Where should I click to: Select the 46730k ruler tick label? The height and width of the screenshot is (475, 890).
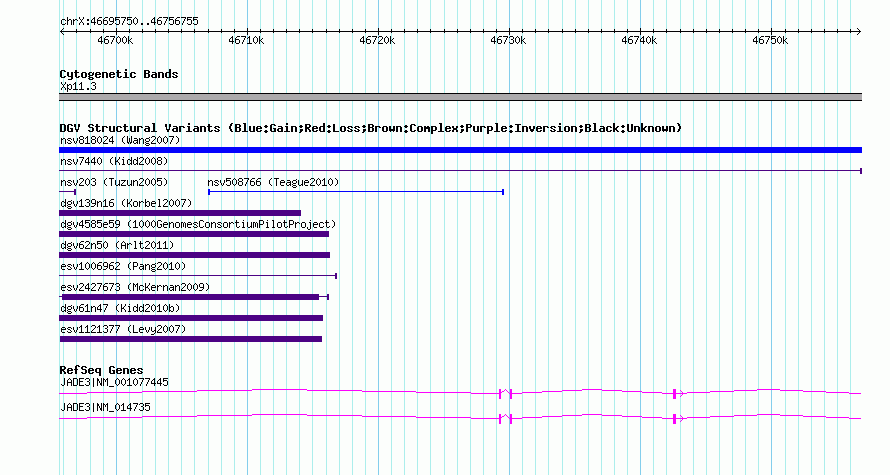pos(508,40)
